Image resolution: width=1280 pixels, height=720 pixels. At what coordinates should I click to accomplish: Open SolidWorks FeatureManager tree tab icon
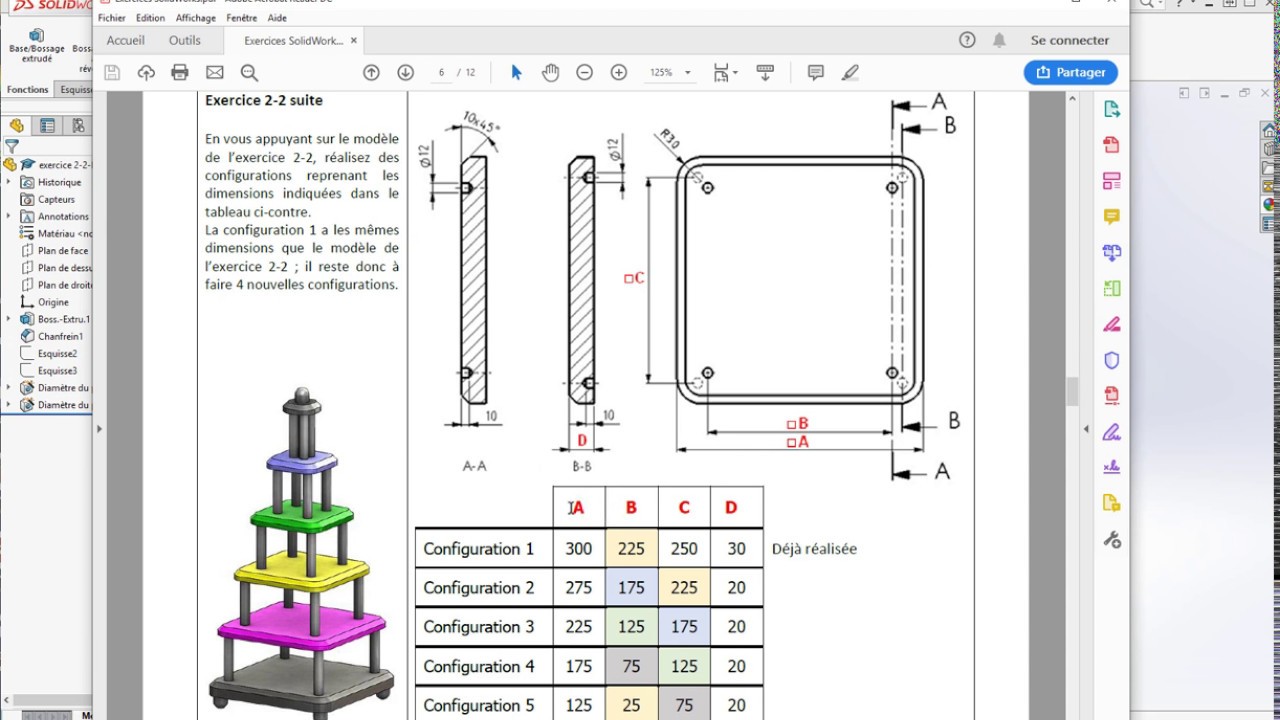pyautogui.click(x=16, y=126)
